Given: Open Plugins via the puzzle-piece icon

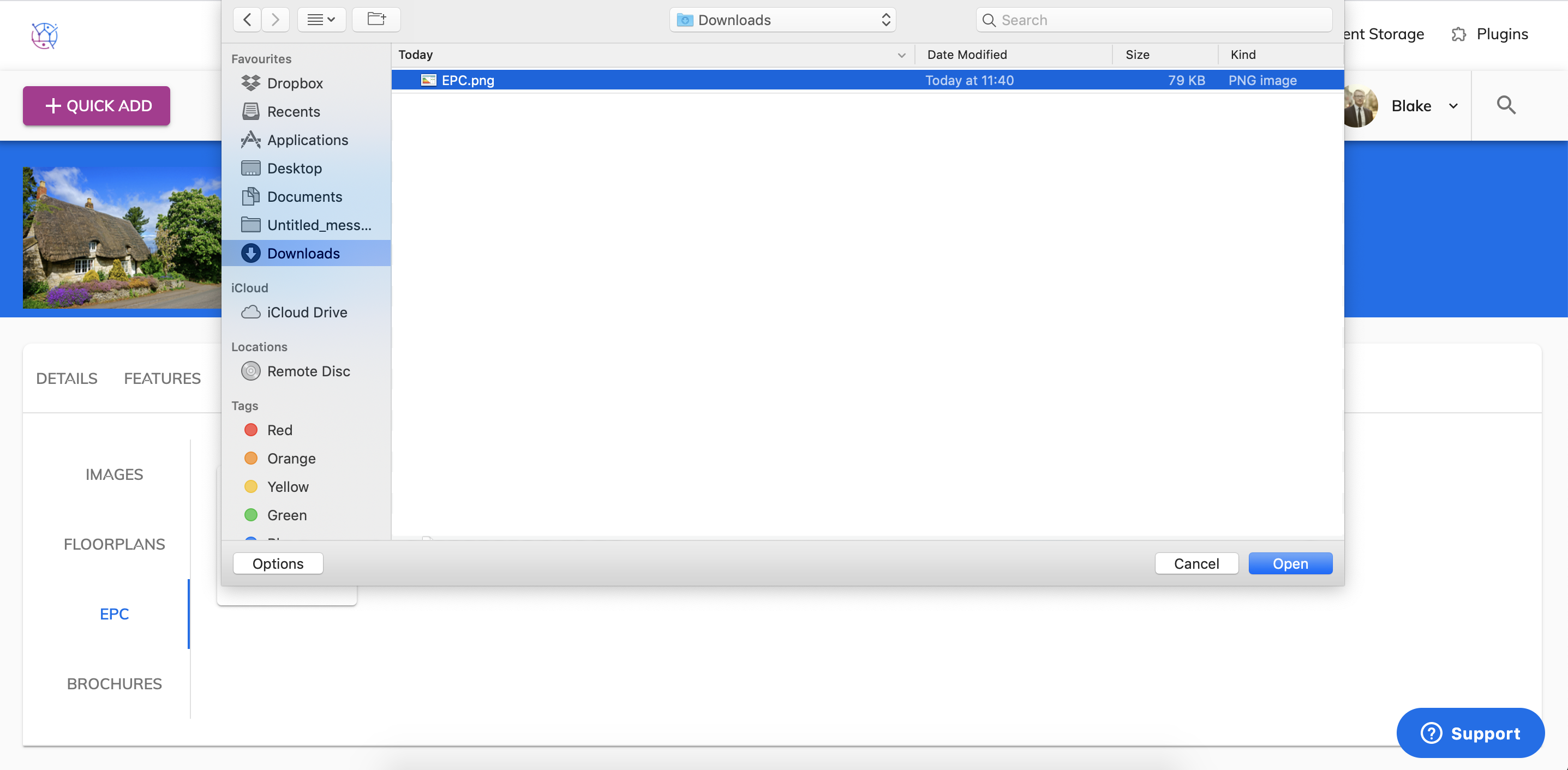Looking at the screenshot, I should tap(1459, 34).
